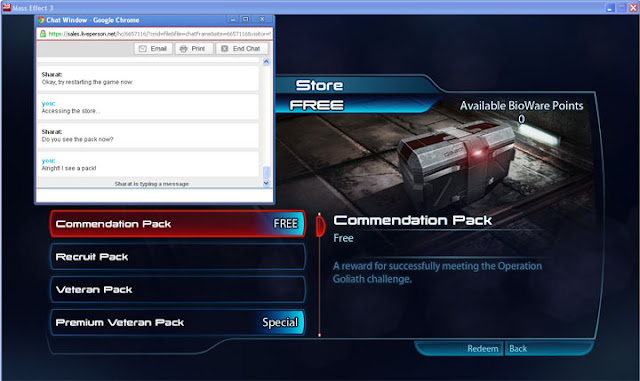
Task: Click the green padlock in address bar
Action: pyautogui.click(x=43, y=34)
